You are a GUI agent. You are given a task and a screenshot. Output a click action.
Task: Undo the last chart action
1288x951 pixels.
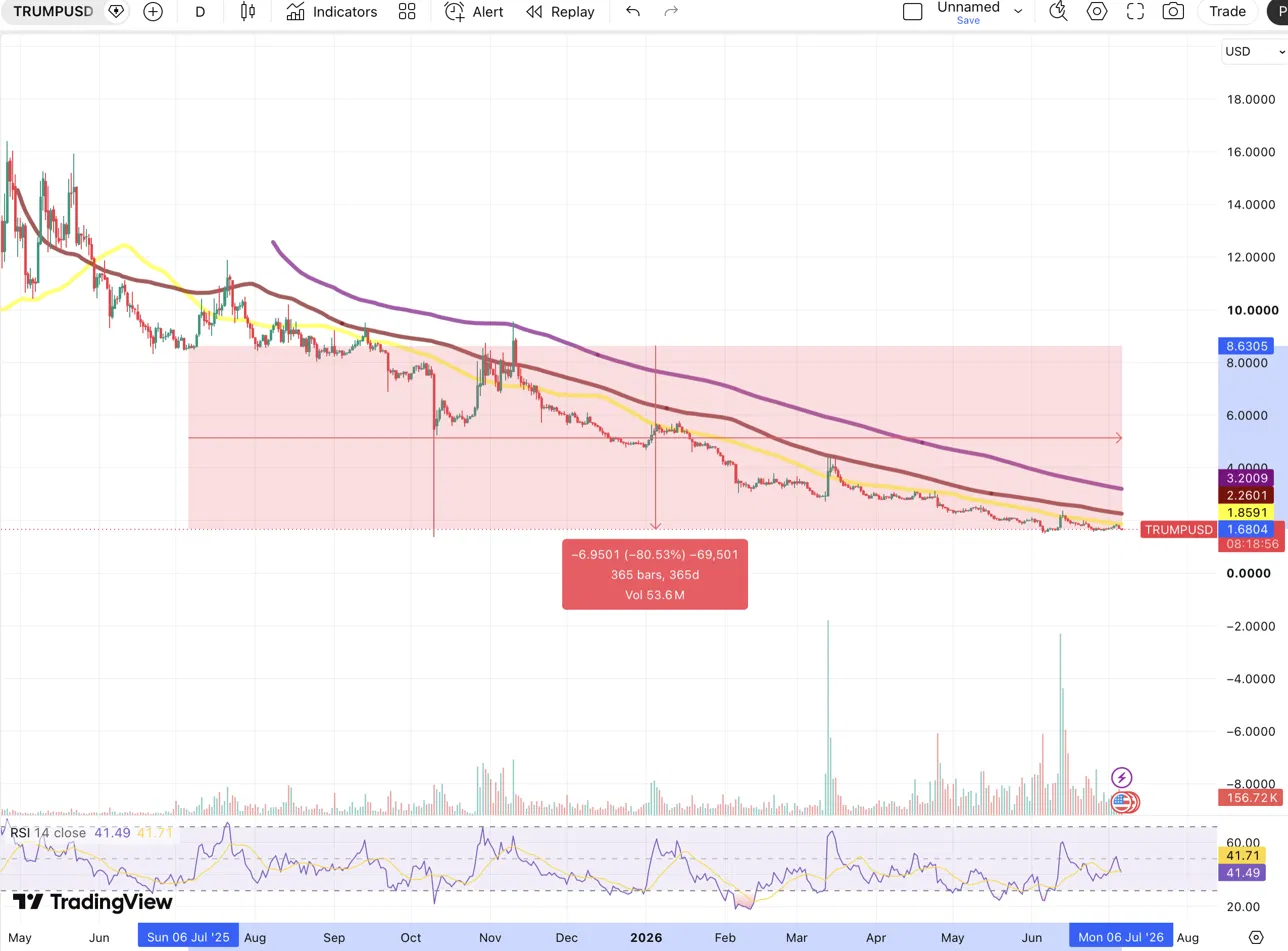click(632, 12)
